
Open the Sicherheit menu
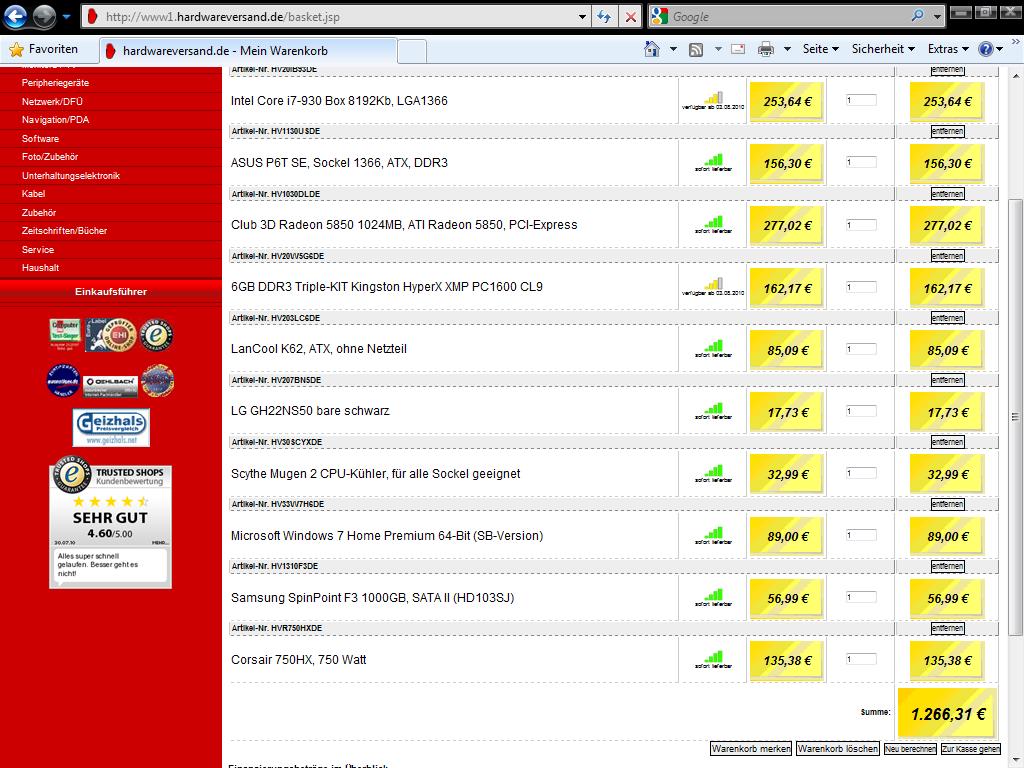(883, 49)
